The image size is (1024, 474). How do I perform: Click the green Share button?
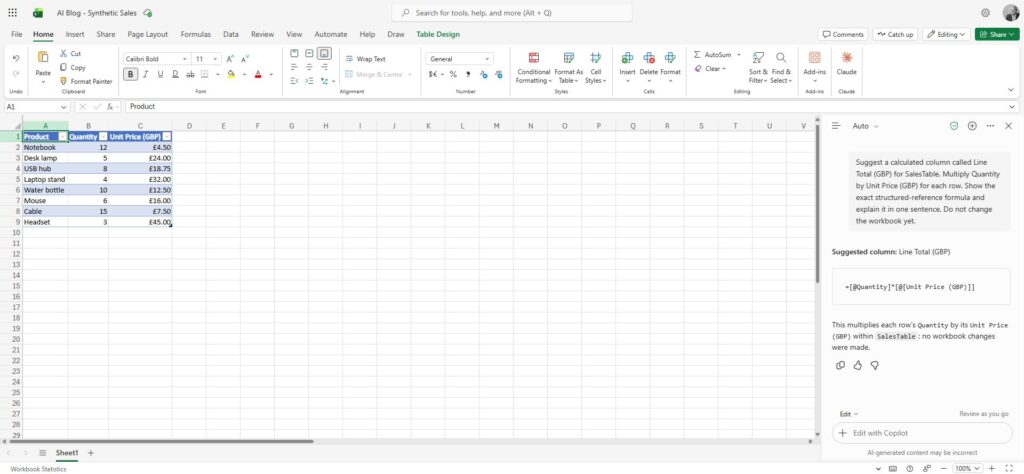click(997, 34)
